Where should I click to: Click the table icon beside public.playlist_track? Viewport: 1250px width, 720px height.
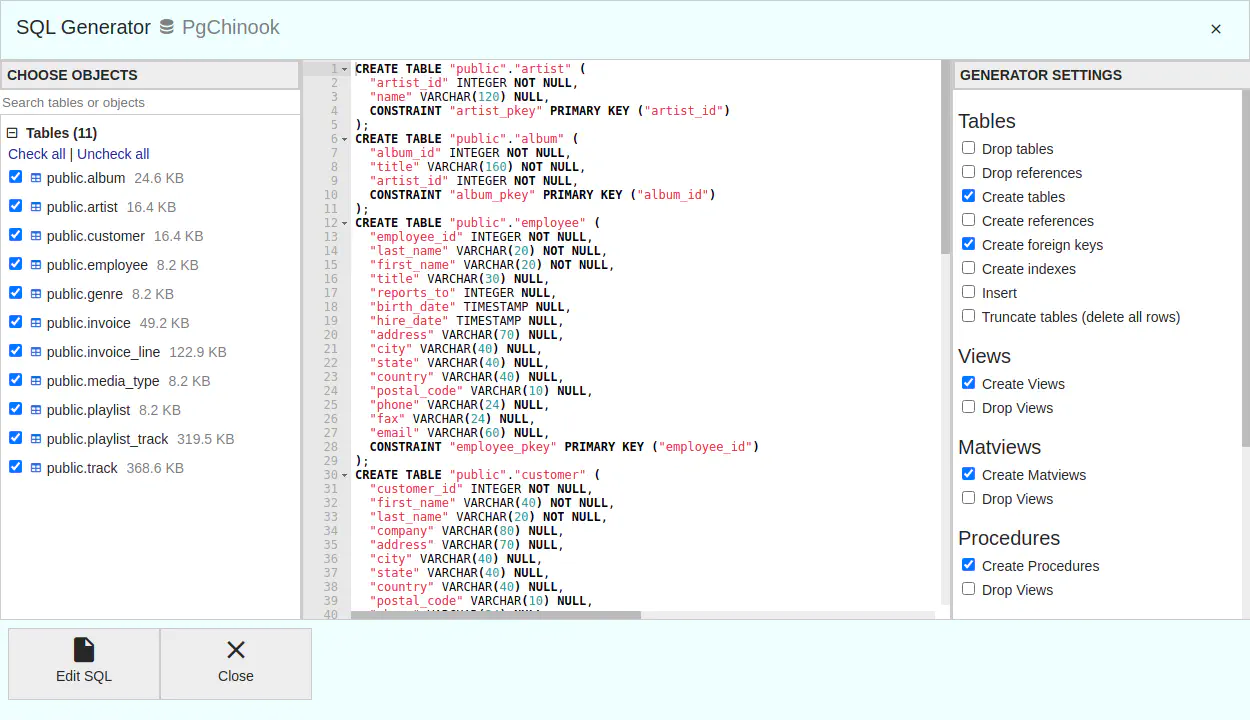(x=36, y=439)
